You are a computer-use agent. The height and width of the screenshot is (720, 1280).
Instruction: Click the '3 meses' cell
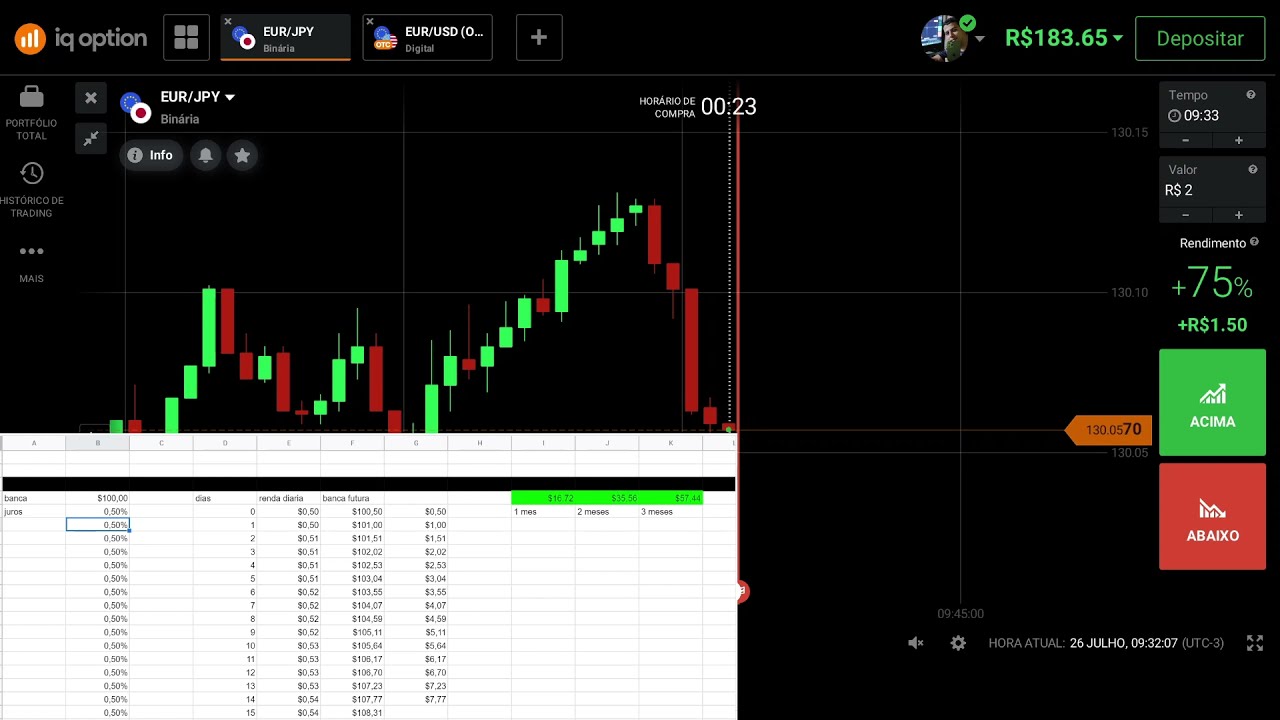click(x=671, y=512)
